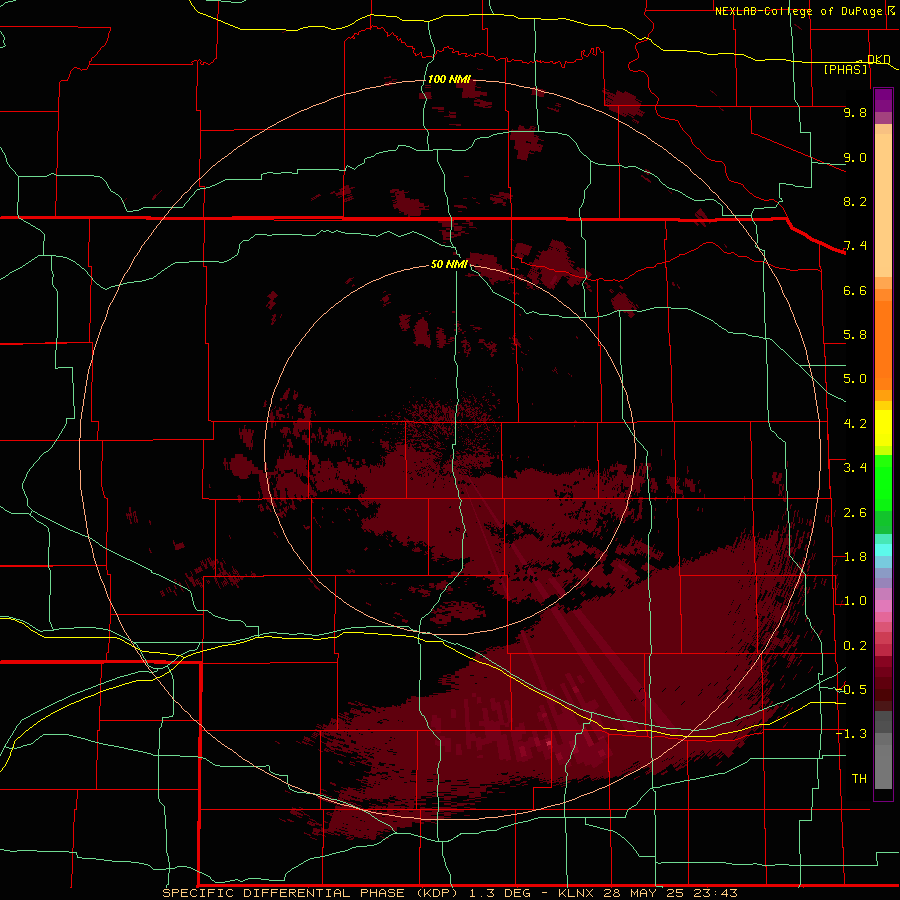The height and width of the screenshot is (900, 900).
Task: Click the SPECIFIC DIFFERENTIAL PHASE (KDP) caption text
Action: pos(311,893)
